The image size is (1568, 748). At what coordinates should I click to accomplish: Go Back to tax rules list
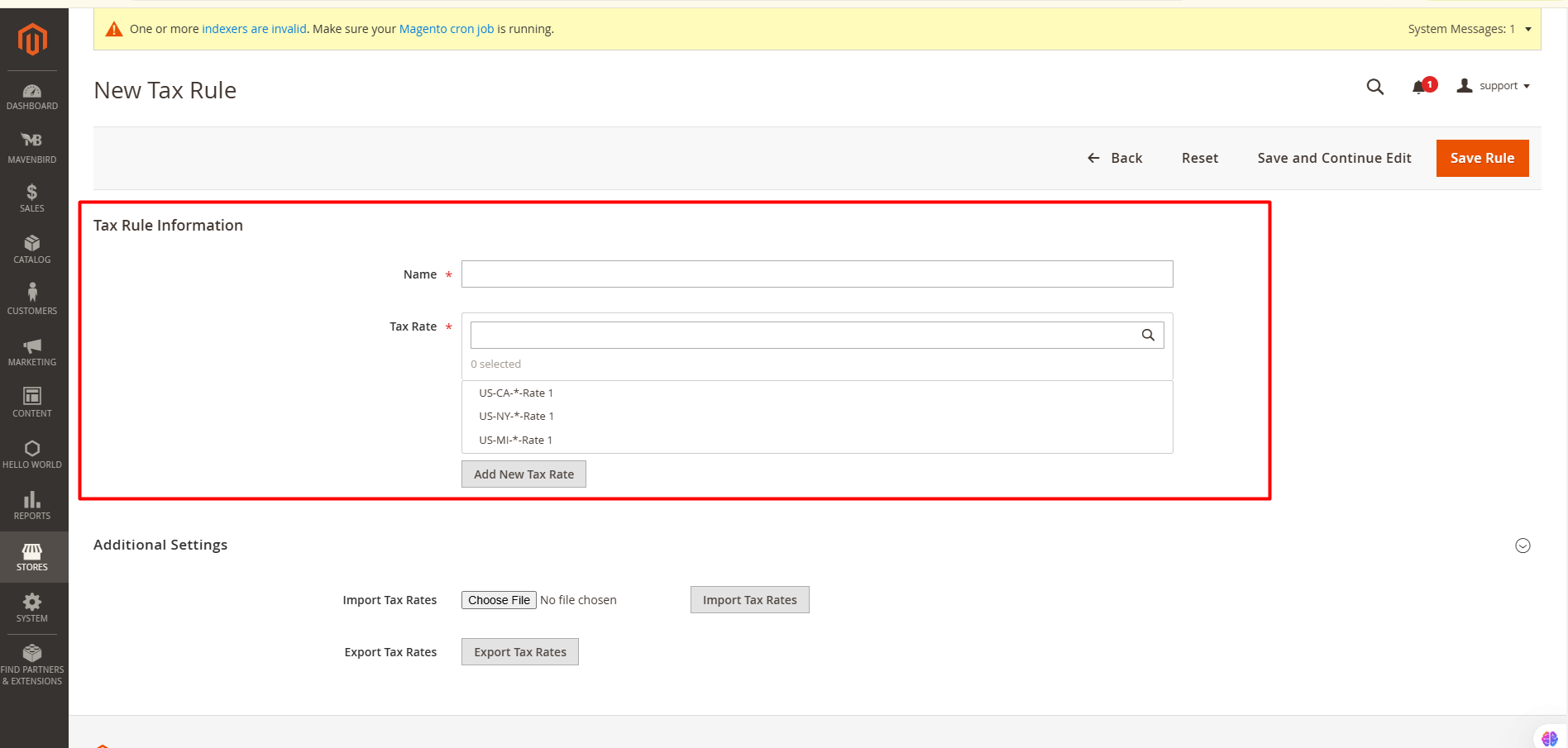1114,158
